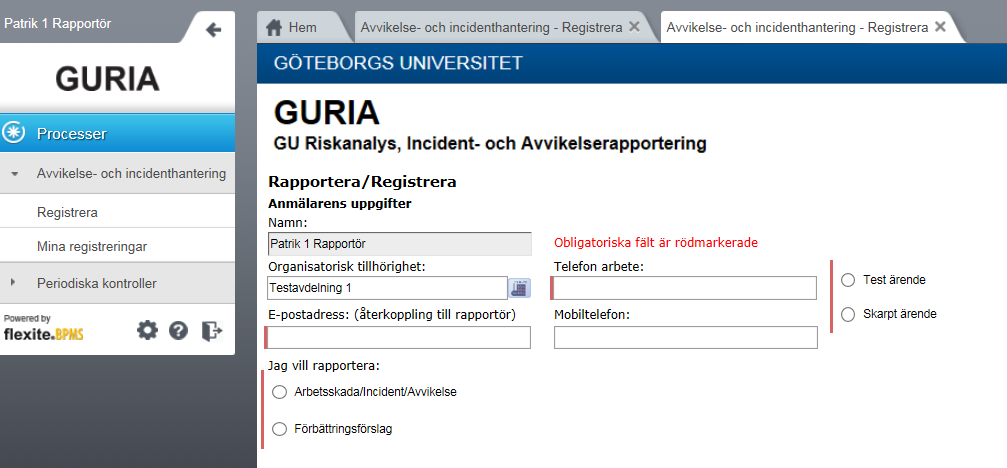Open Mina registreringar in the sidebar
Viewport: 1007px width, 468px height.
pos(118,246)
